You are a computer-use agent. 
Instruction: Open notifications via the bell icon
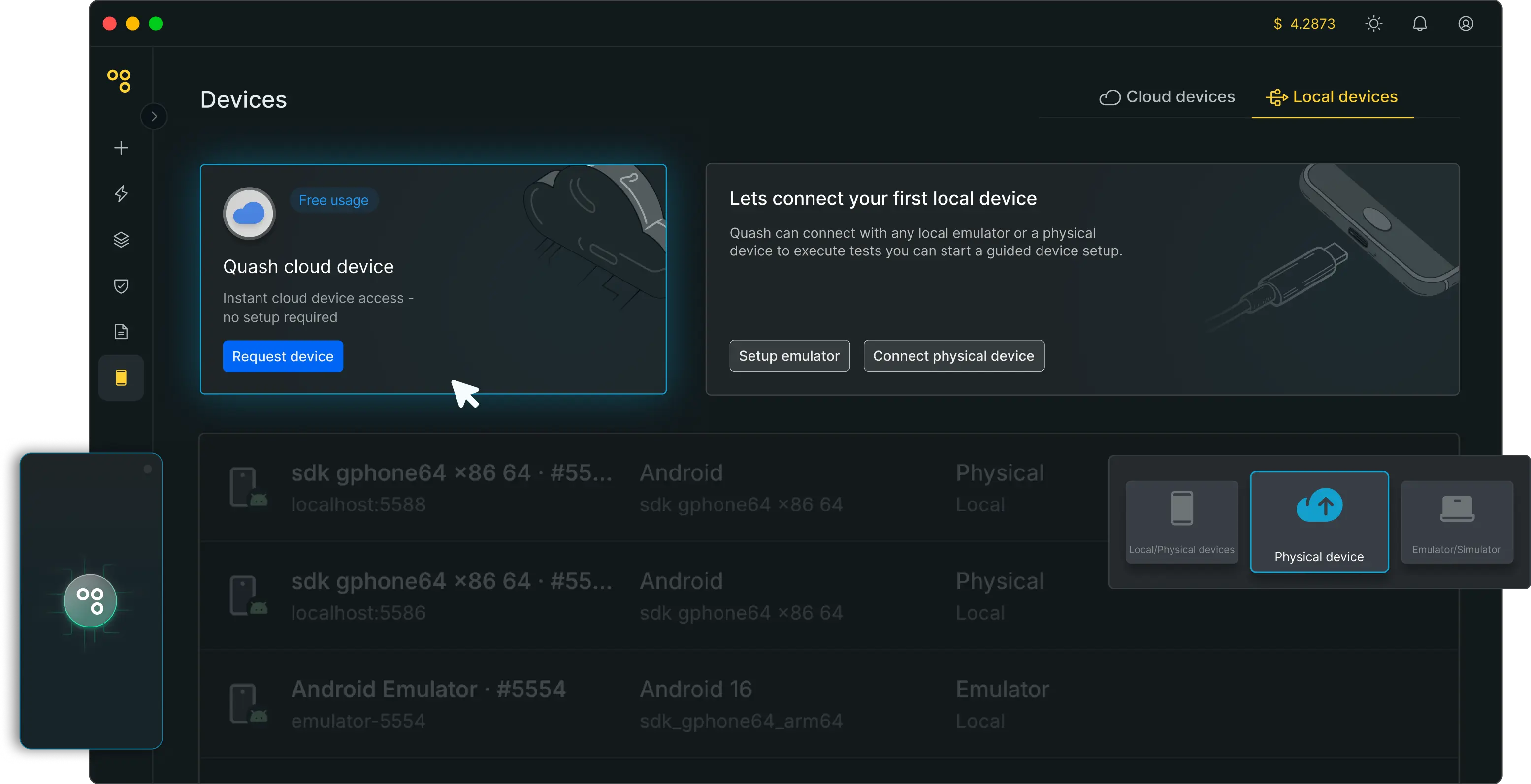(x=1421, y=23)
